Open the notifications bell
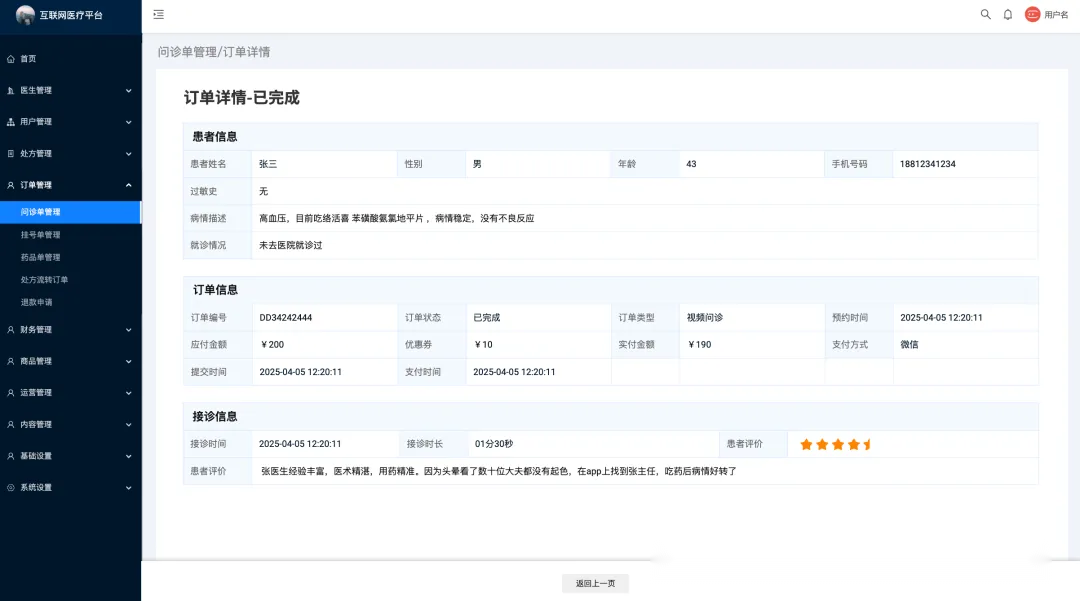This screenshot has height=601, width=1080. (1008, 15)
